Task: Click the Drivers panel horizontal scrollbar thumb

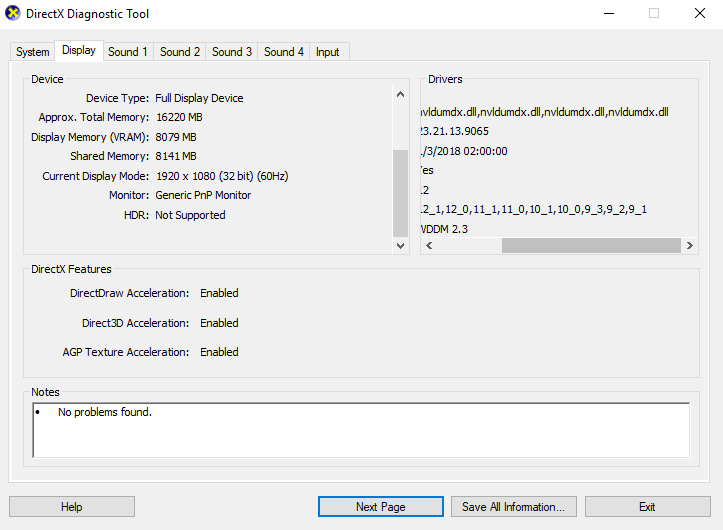Action: tap(591, 245)
